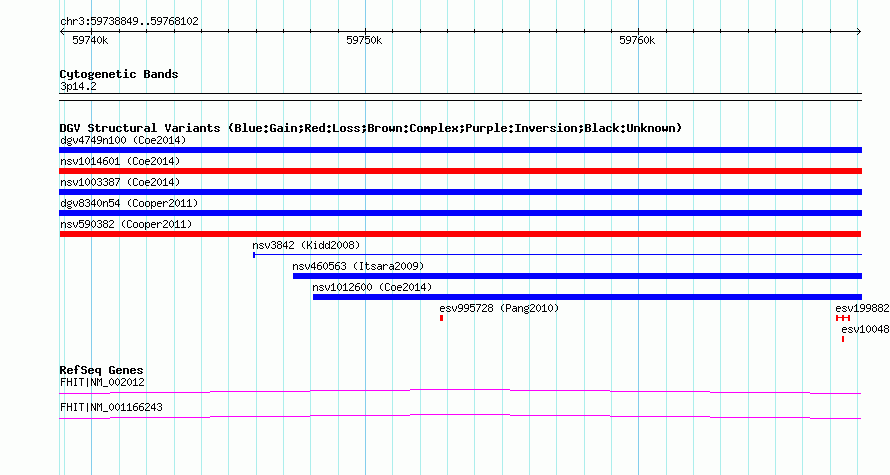Viewport: 890px width, 475px height.
Task: Click the 59740k ruler tick label
Action: pos(90,40)
